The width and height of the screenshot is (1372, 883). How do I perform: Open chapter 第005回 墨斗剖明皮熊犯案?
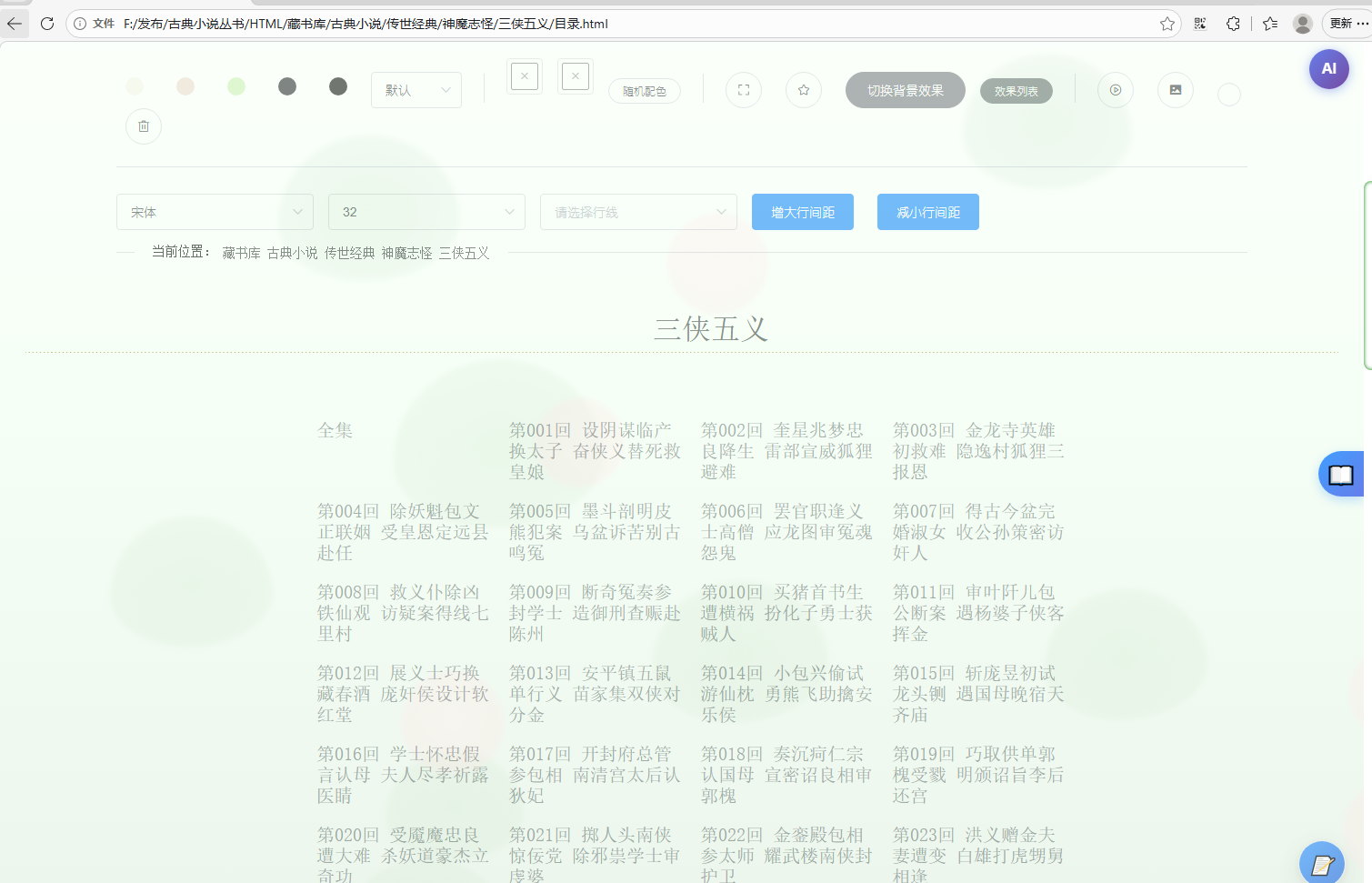pyautogui.click(x=595, y=532)
